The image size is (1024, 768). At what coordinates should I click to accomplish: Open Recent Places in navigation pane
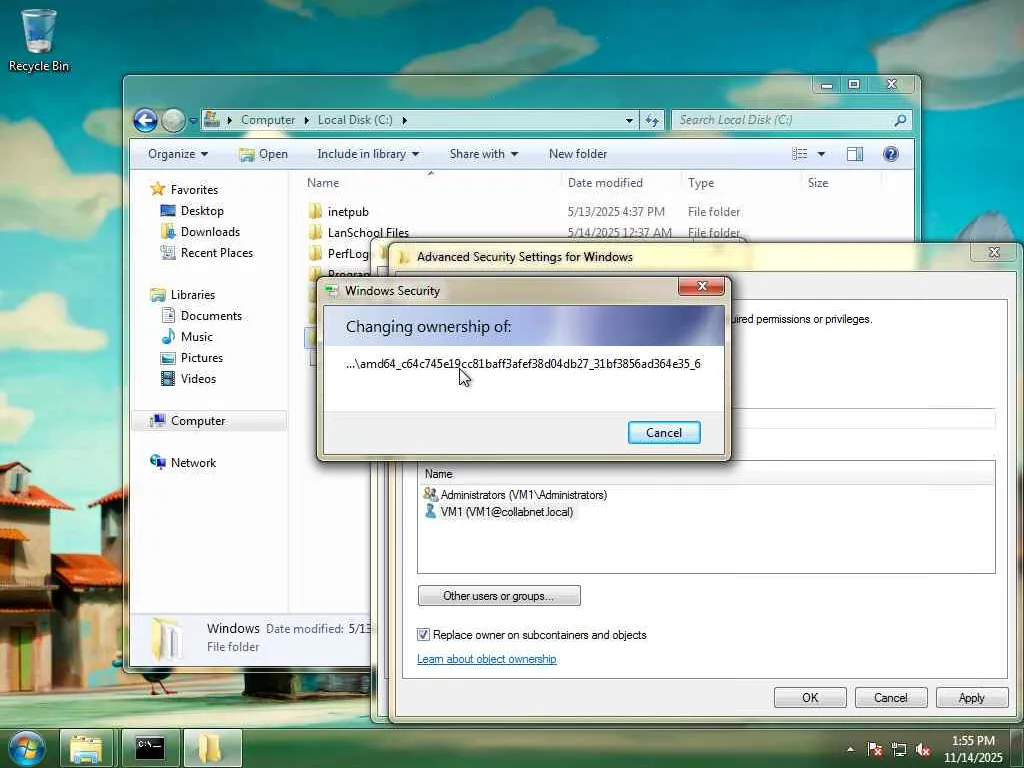(216, 253)
